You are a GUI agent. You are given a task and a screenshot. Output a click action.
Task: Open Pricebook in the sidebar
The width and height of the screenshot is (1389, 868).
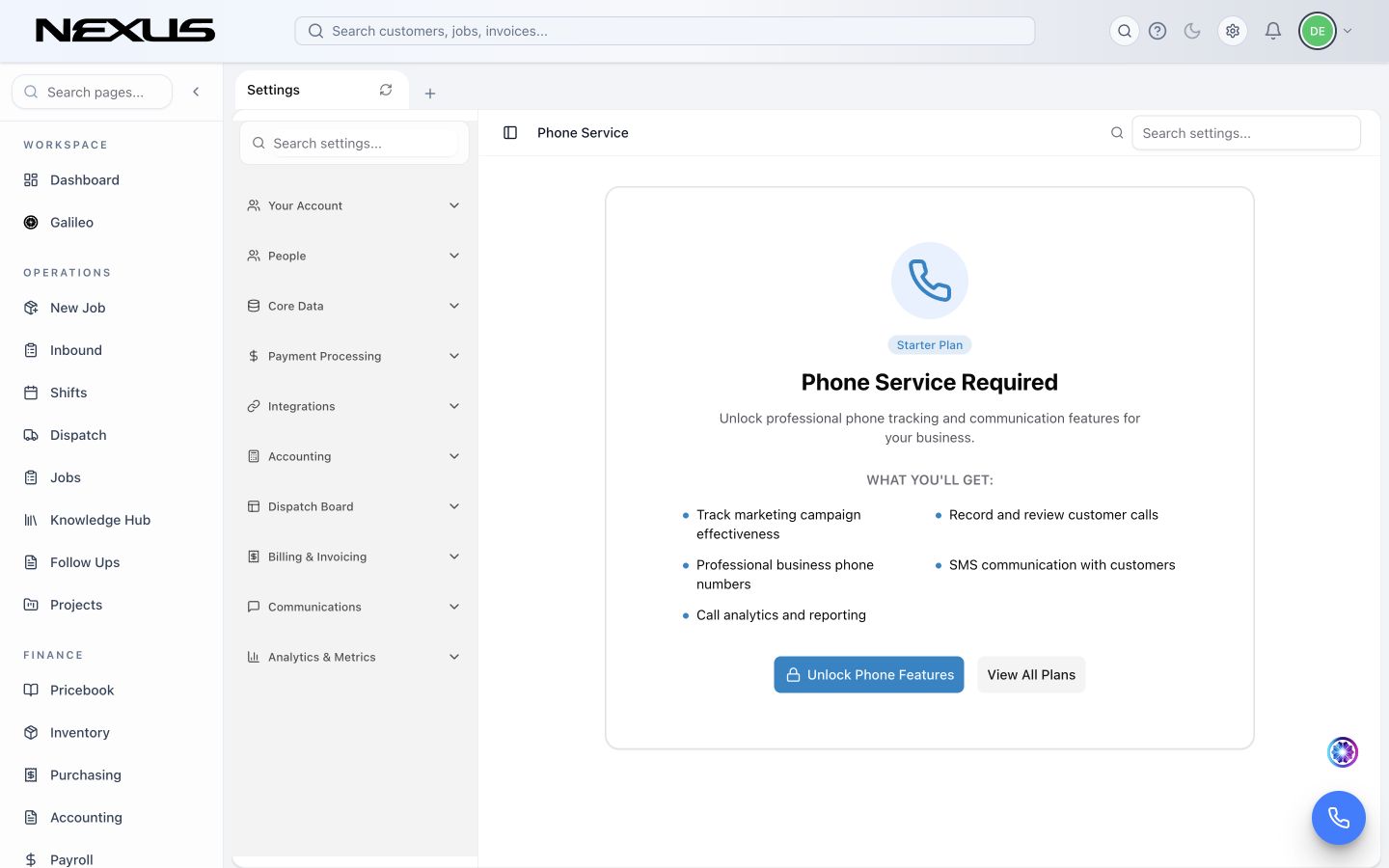pyautogui.click(x=111, y=691)
